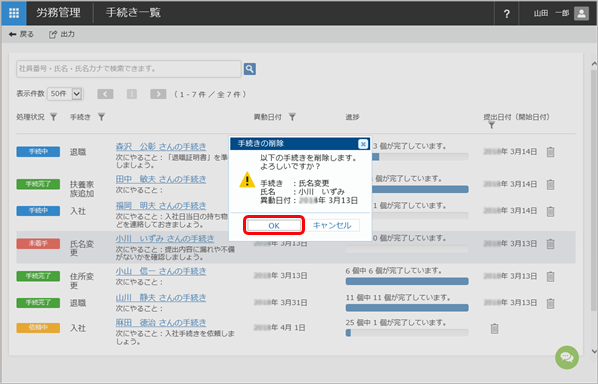The width and height of the screenshot is (598, 384).
Task: Click the scrollbar down arrow
Action: coord(594,351)
